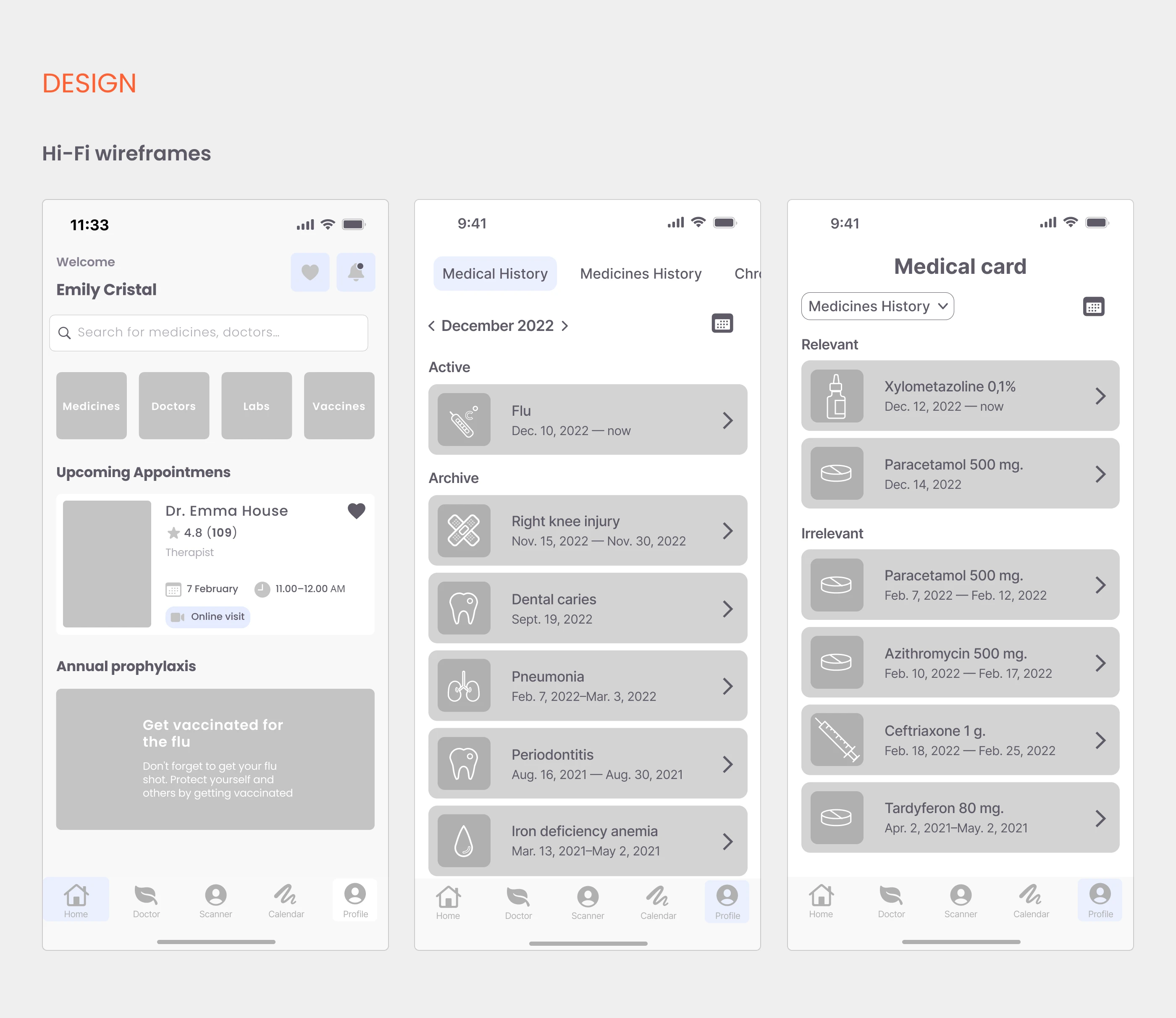1176x1018 pixels.
Task: Open calendar picker icon on Medical History screen
Action: point(722,323)
